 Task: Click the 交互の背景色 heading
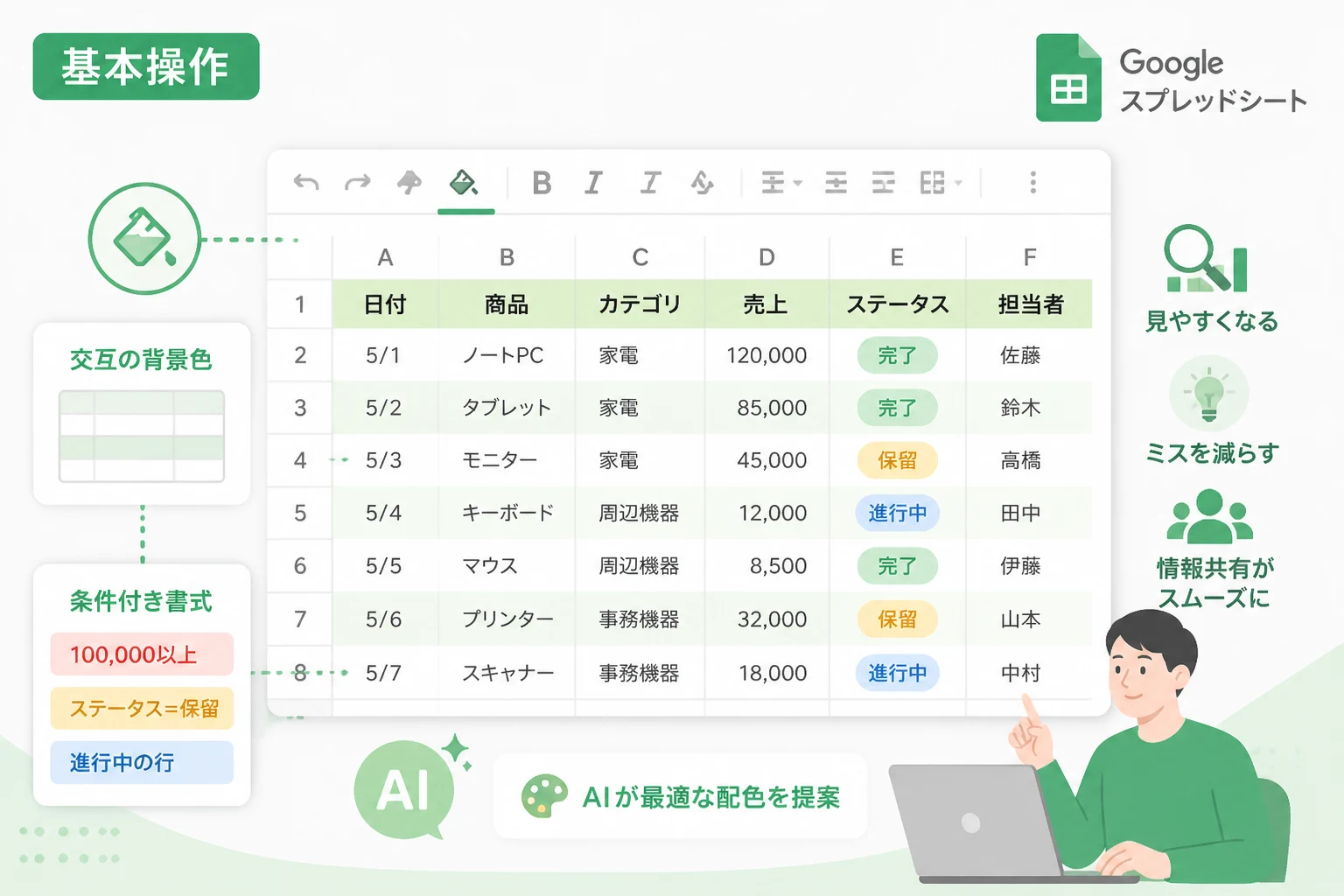(141, 360)
